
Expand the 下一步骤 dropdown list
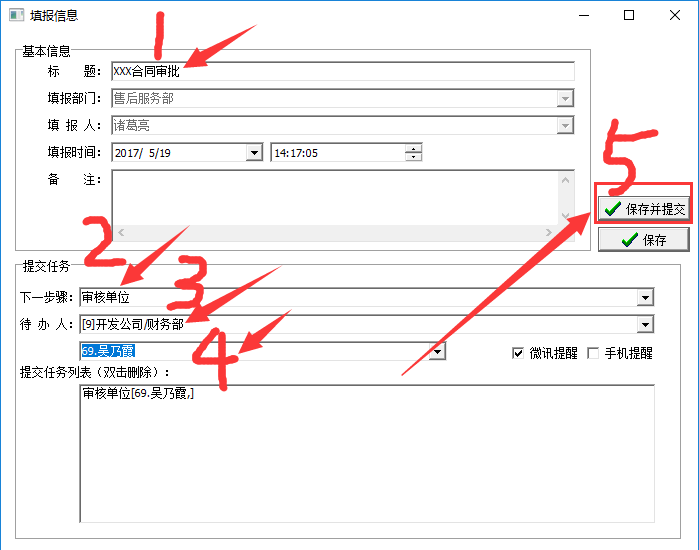click(x=645, y=297)
